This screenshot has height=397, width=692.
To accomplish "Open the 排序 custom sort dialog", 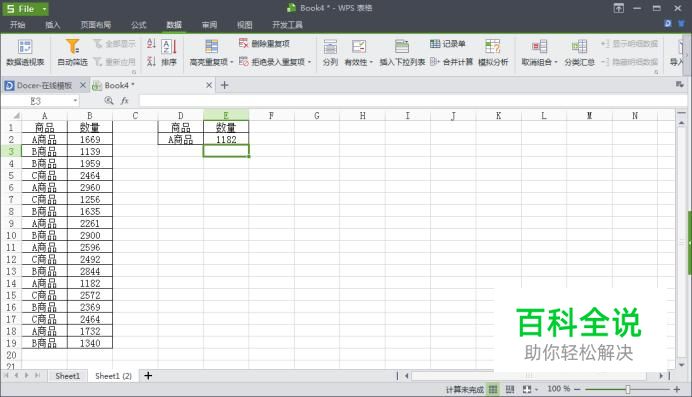I will pyautogui.click(x=169, y=52).
